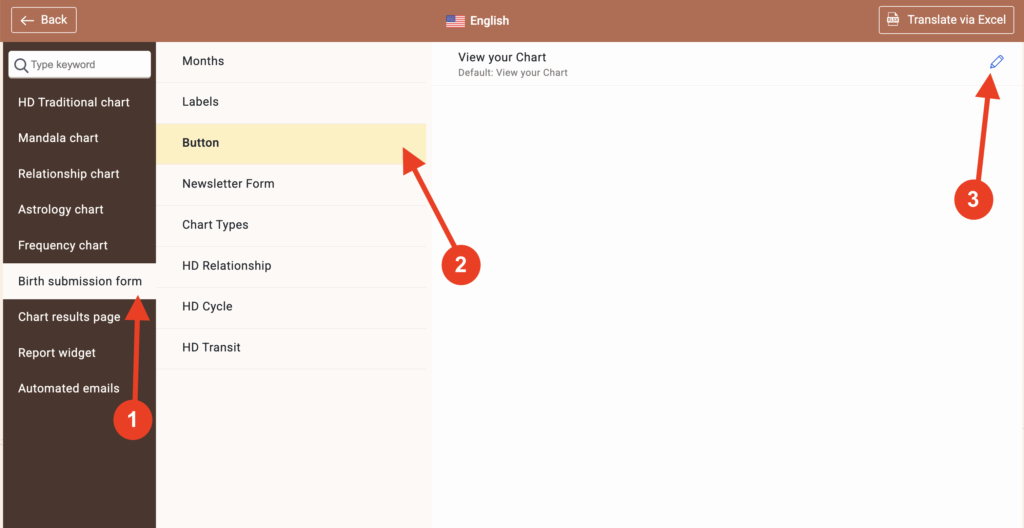
Task: Select the HD Cycle category
Action: pyautogui.click(x=207, y=307)
